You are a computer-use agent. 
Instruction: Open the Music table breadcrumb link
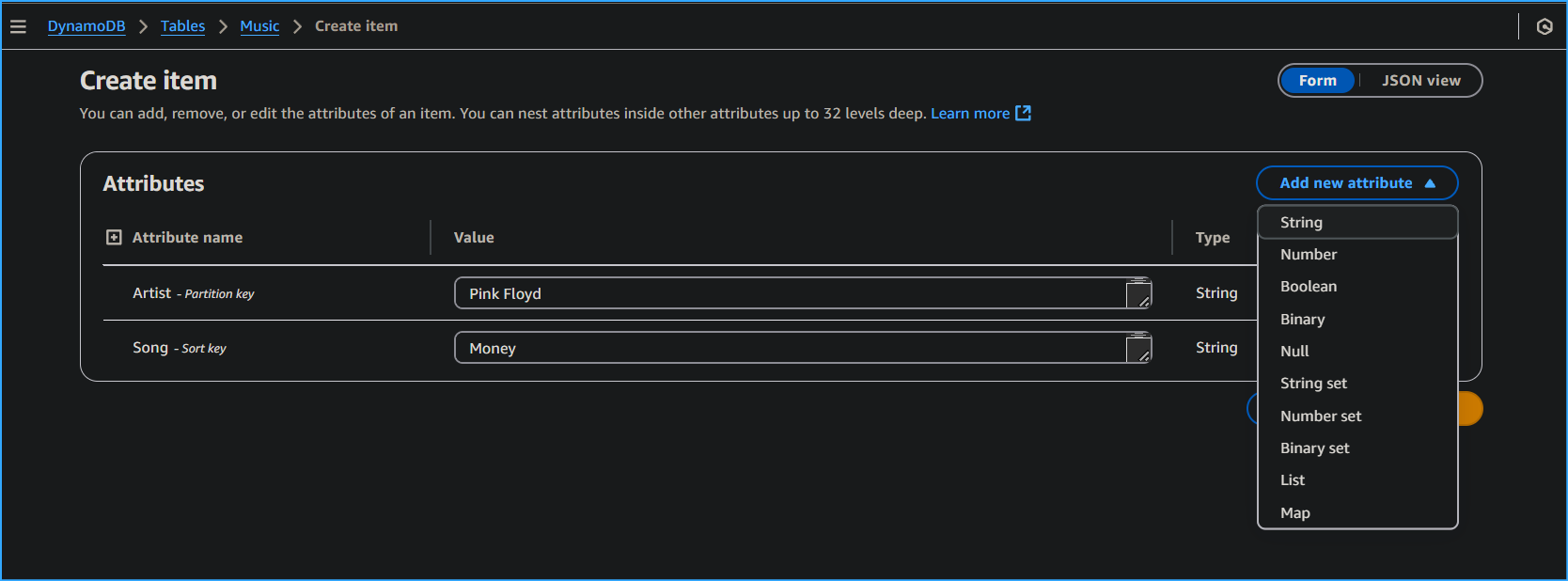click(x=259, y=26)
